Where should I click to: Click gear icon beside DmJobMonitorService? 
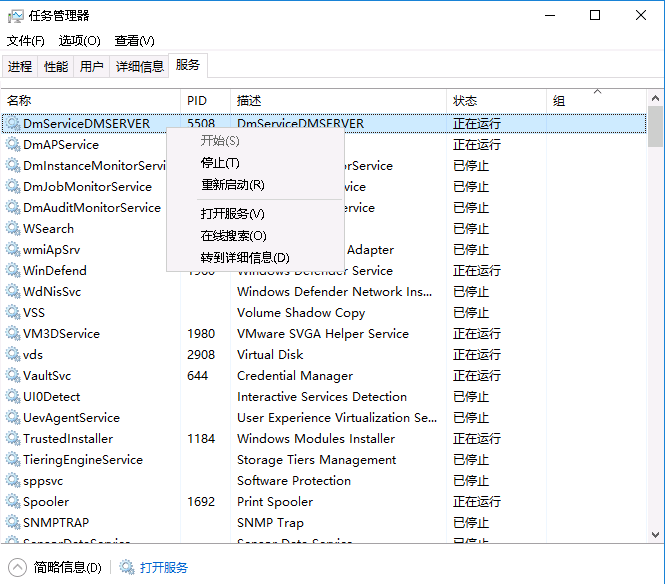click(x=13, y=186)
